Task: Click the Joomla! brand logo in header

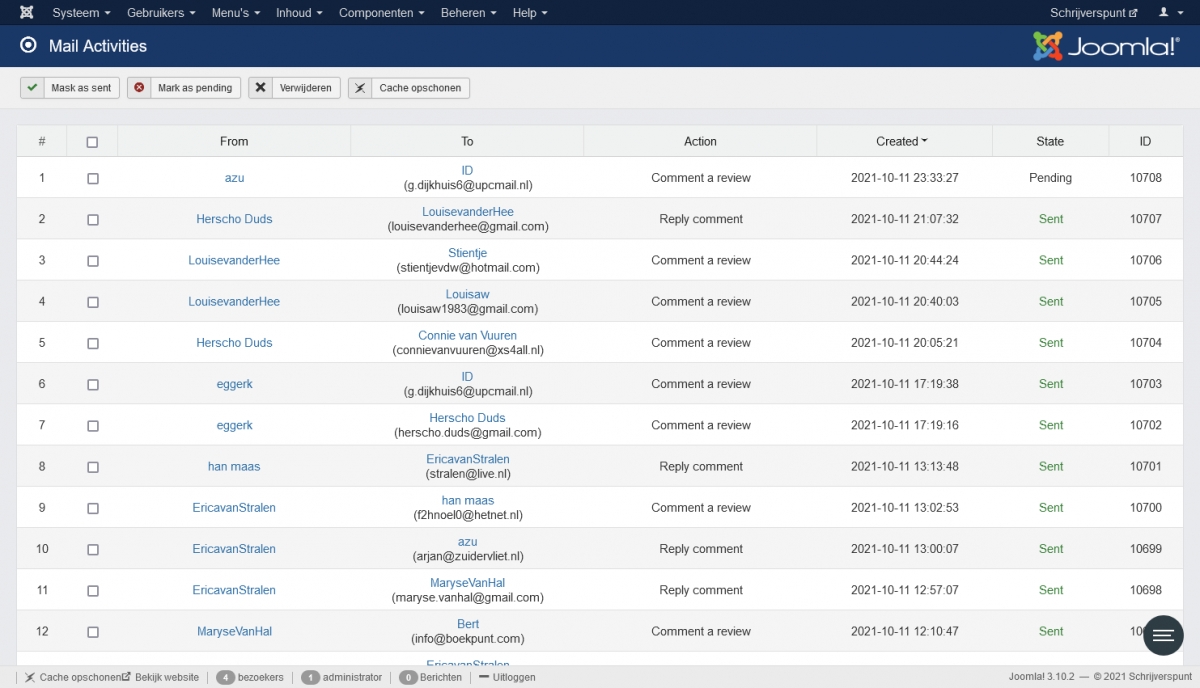Action: click(x=1105, y=46)
